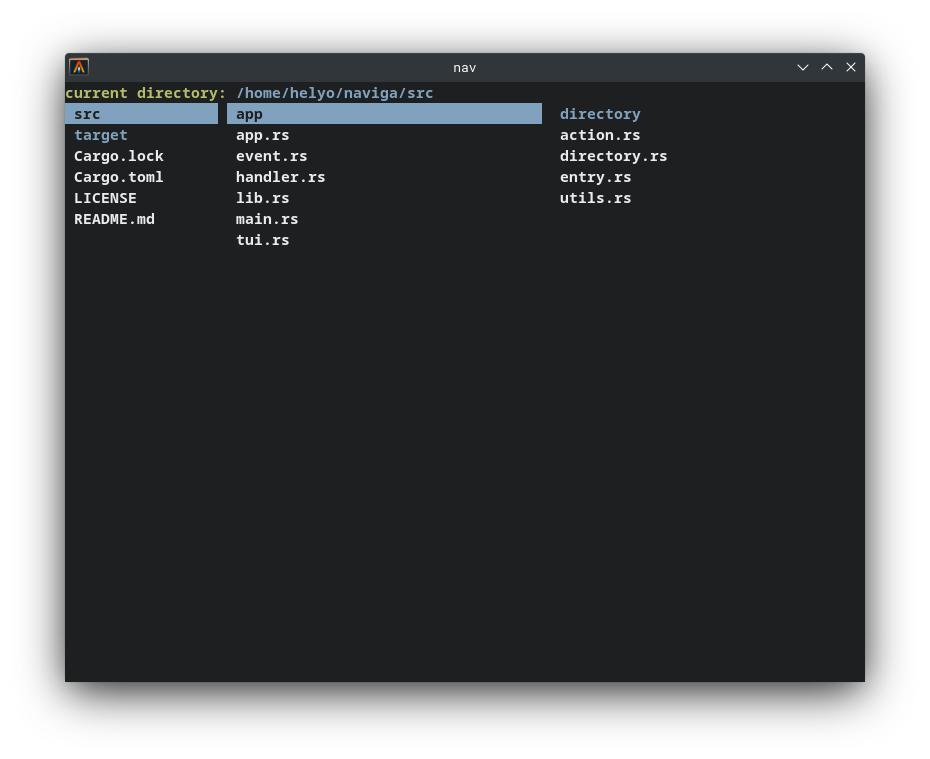
Task: Select action.rs in the right column
Action: pyautogui.click(x=600, y=135)
